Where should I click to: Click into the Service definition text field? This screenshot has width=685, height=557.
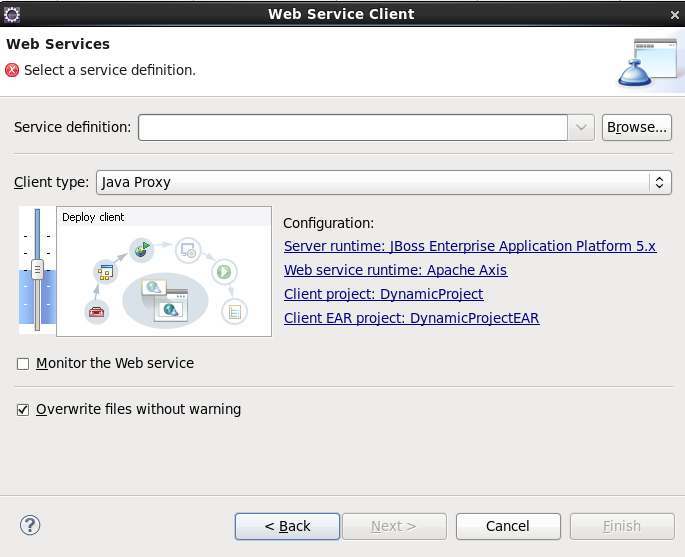tap(353, 128)
